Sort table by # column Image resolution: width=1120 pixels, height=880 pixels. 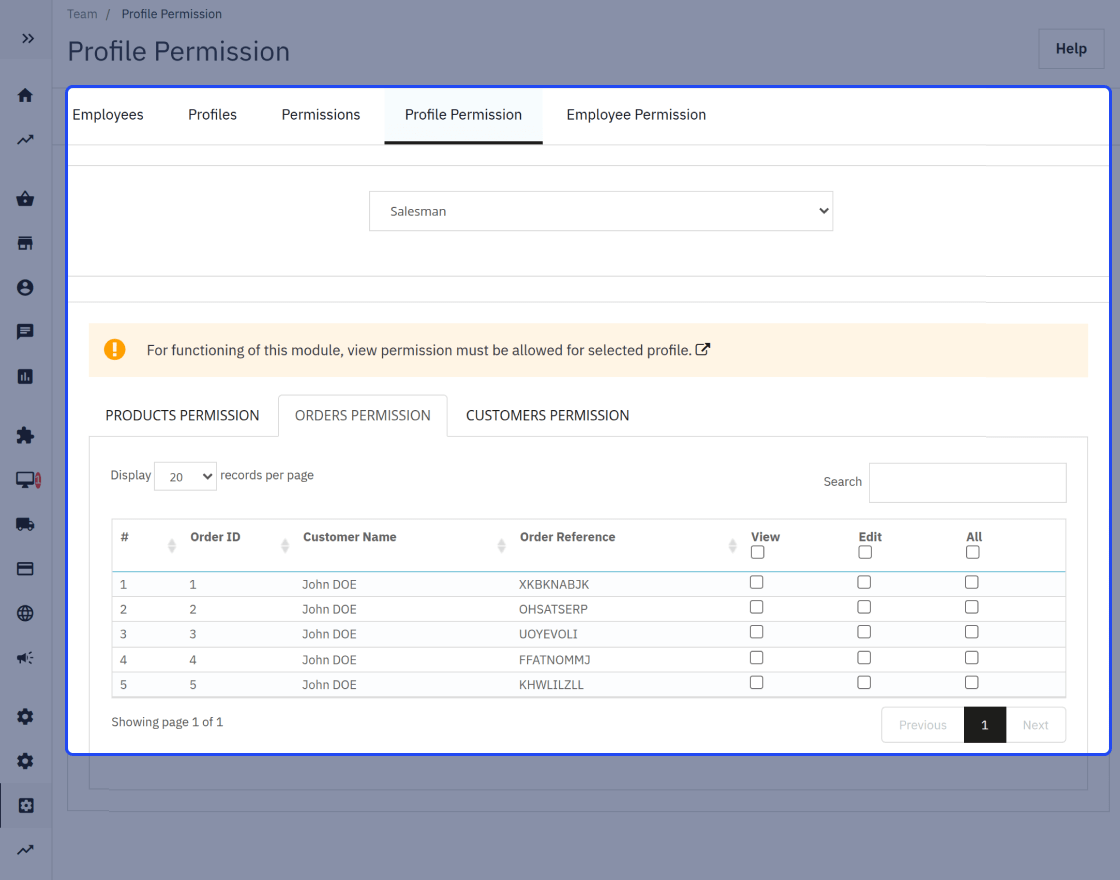(171, 546)
